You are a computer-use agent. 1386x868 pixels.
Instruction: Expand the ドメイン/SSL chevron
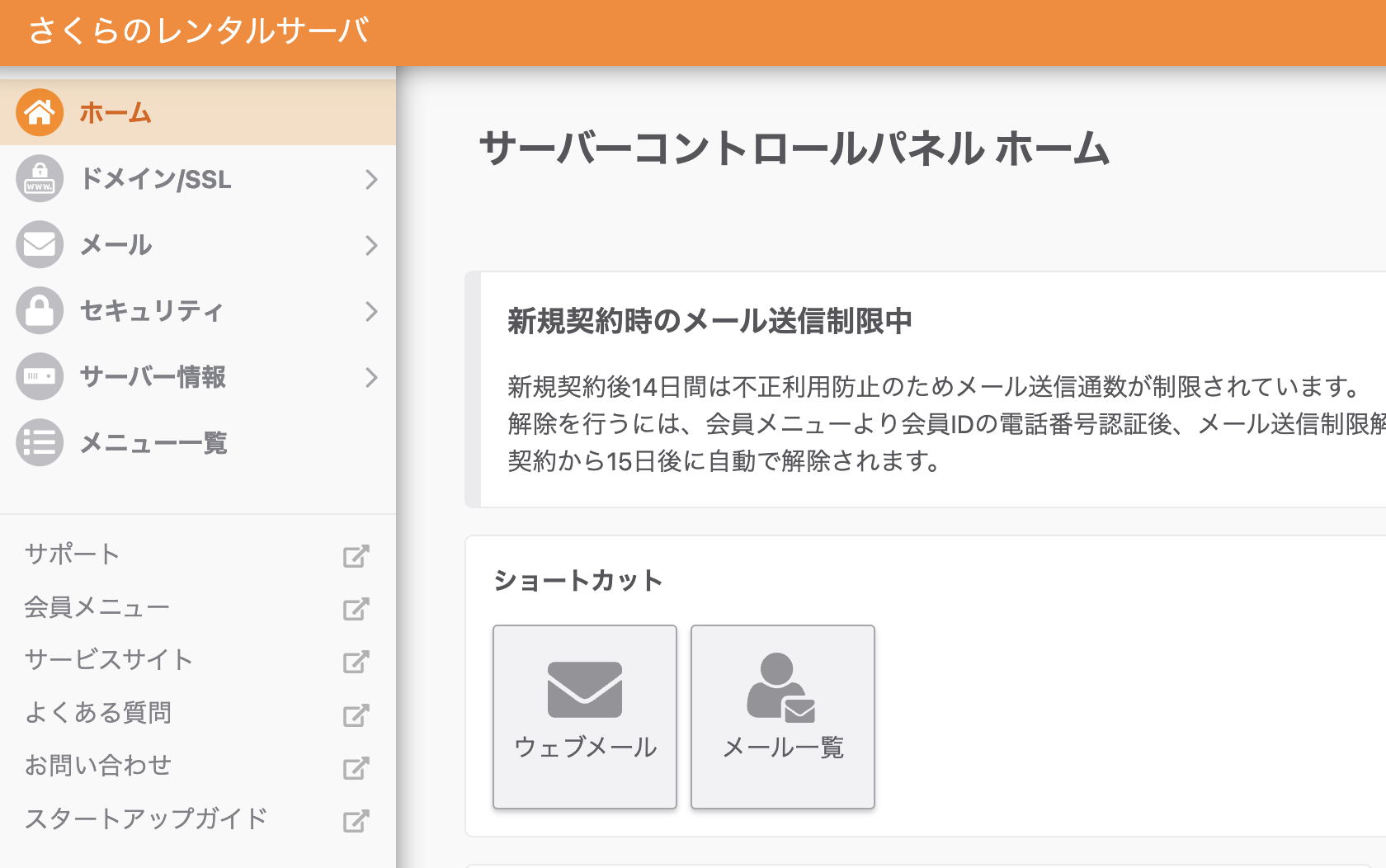pos(371,179)
